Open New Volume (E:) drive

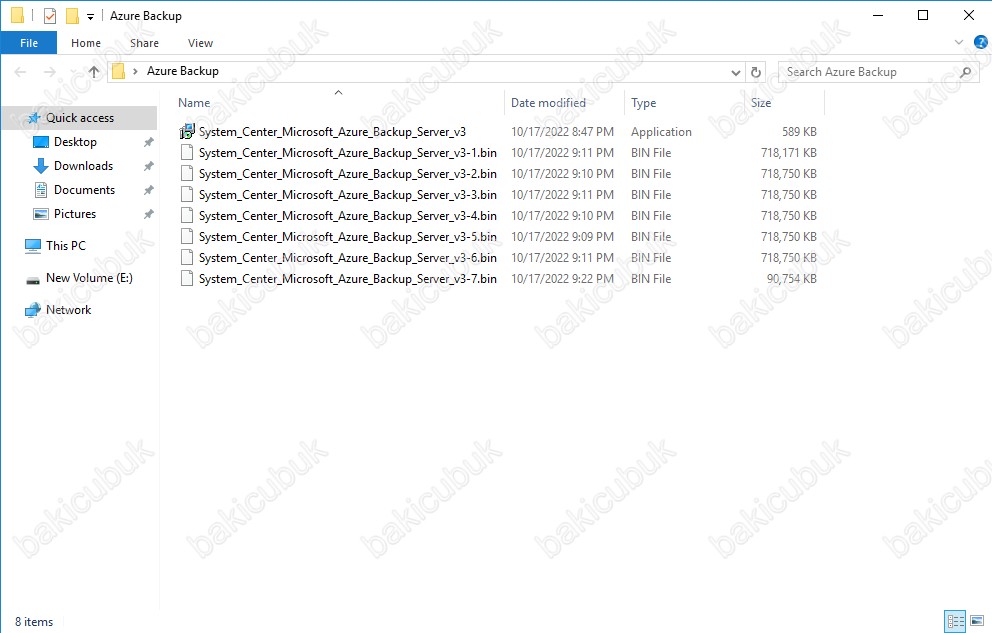coord(89,278)
